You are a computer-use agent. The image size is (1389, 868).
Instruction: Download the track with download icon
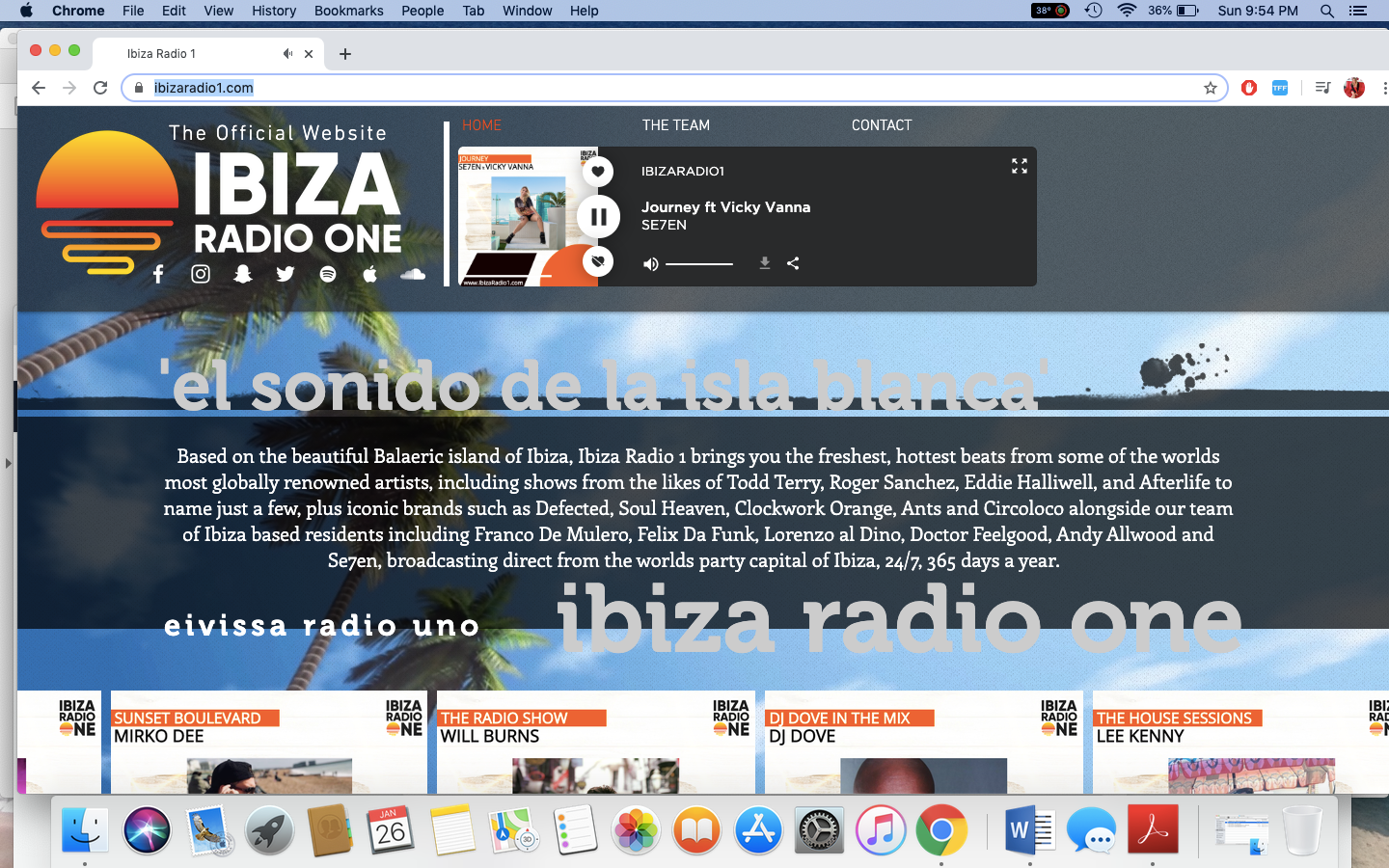coord(764,263)
